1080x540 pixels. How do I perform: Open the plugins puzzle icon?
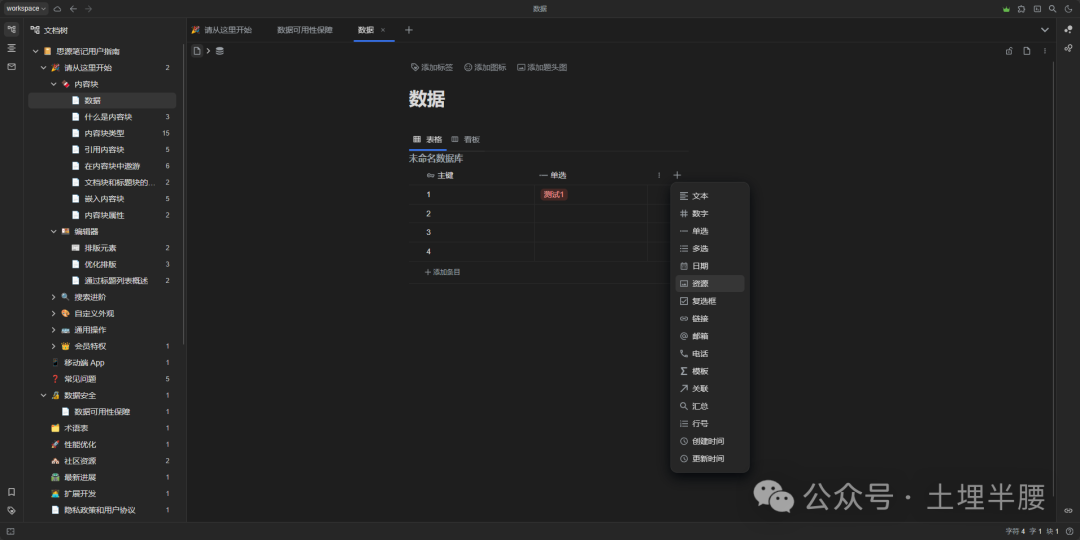(1021, 9)
